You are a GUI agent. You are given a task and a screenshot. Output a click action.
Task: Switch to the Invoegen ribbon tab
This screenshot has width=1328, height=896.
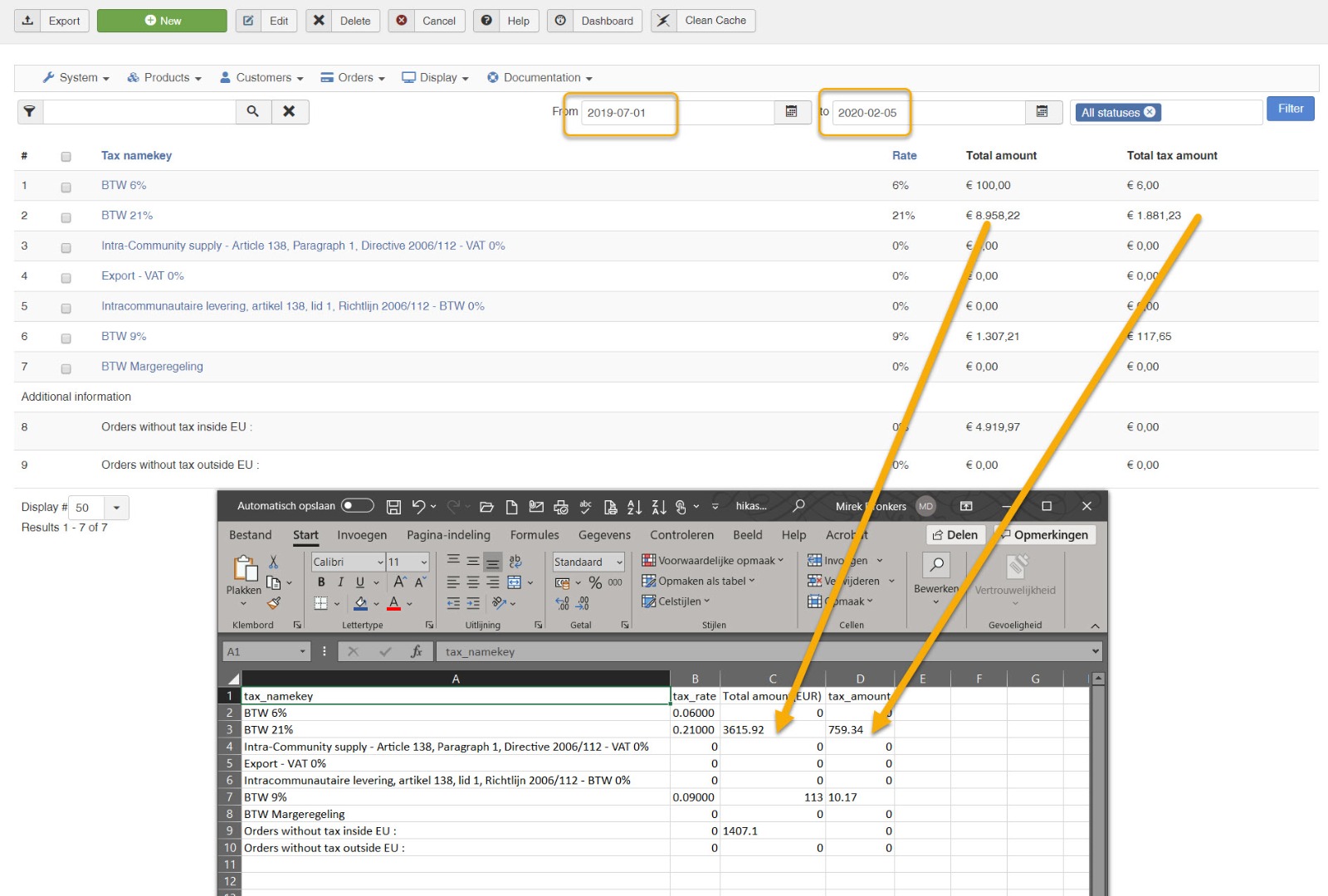pyautogui.click(x=362, y=535)
